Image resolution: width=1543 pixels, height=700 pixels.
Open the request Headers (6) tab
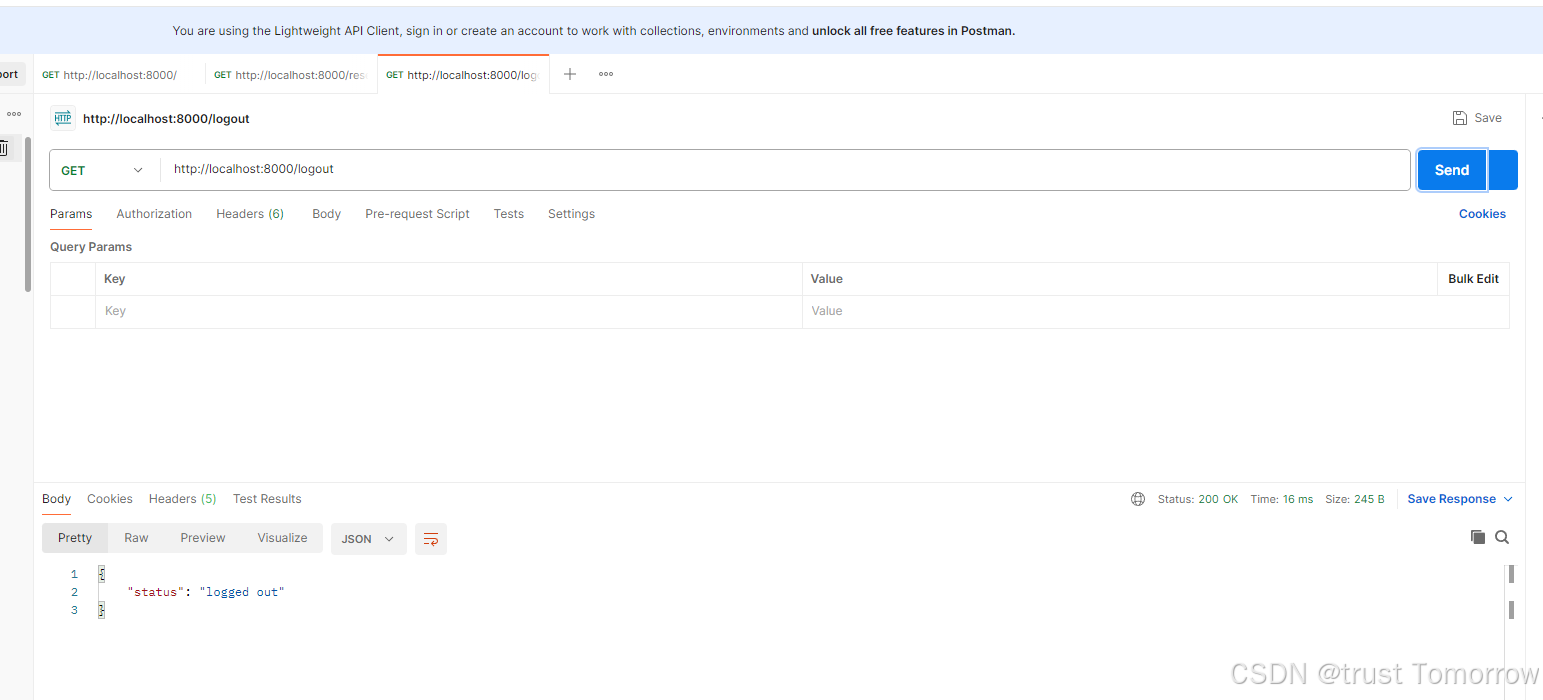[250, 214]
